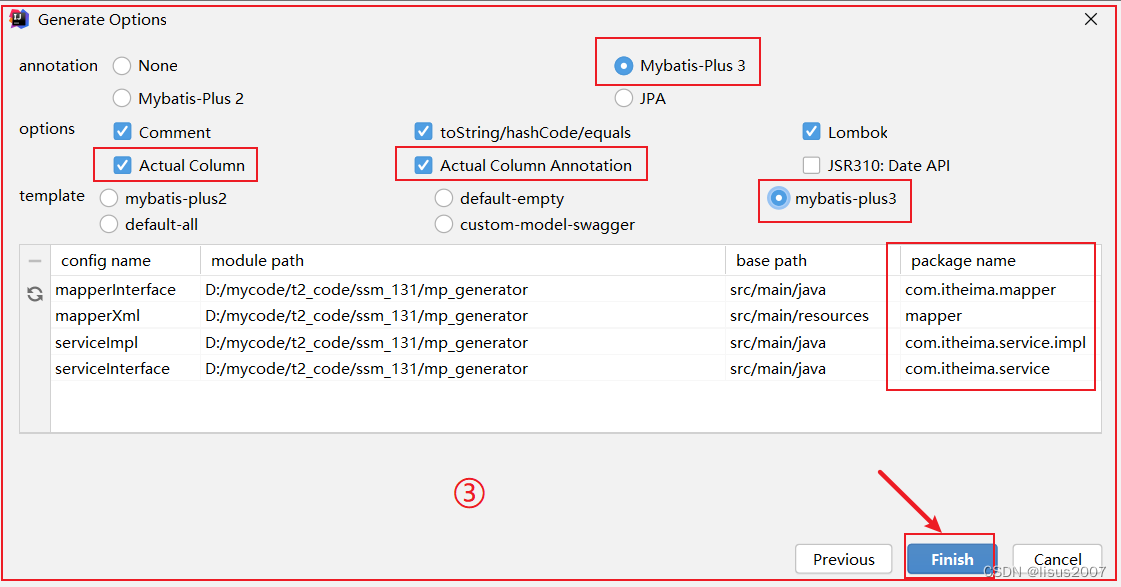Viewport: 1121px width, 587px height.
Task: Click the Cancel button
Action: point(1057,559)
